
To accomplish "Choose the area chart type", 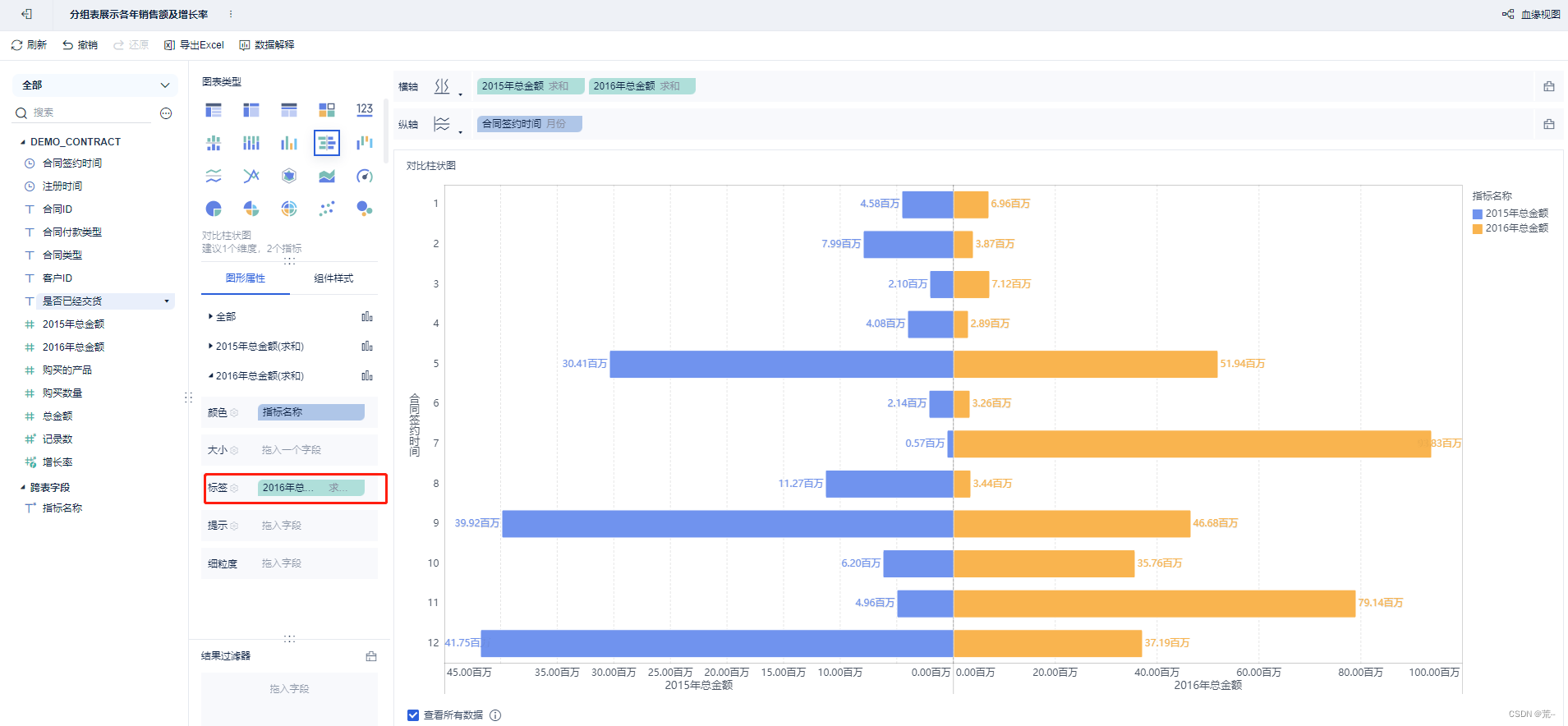I will click(327, 176).
